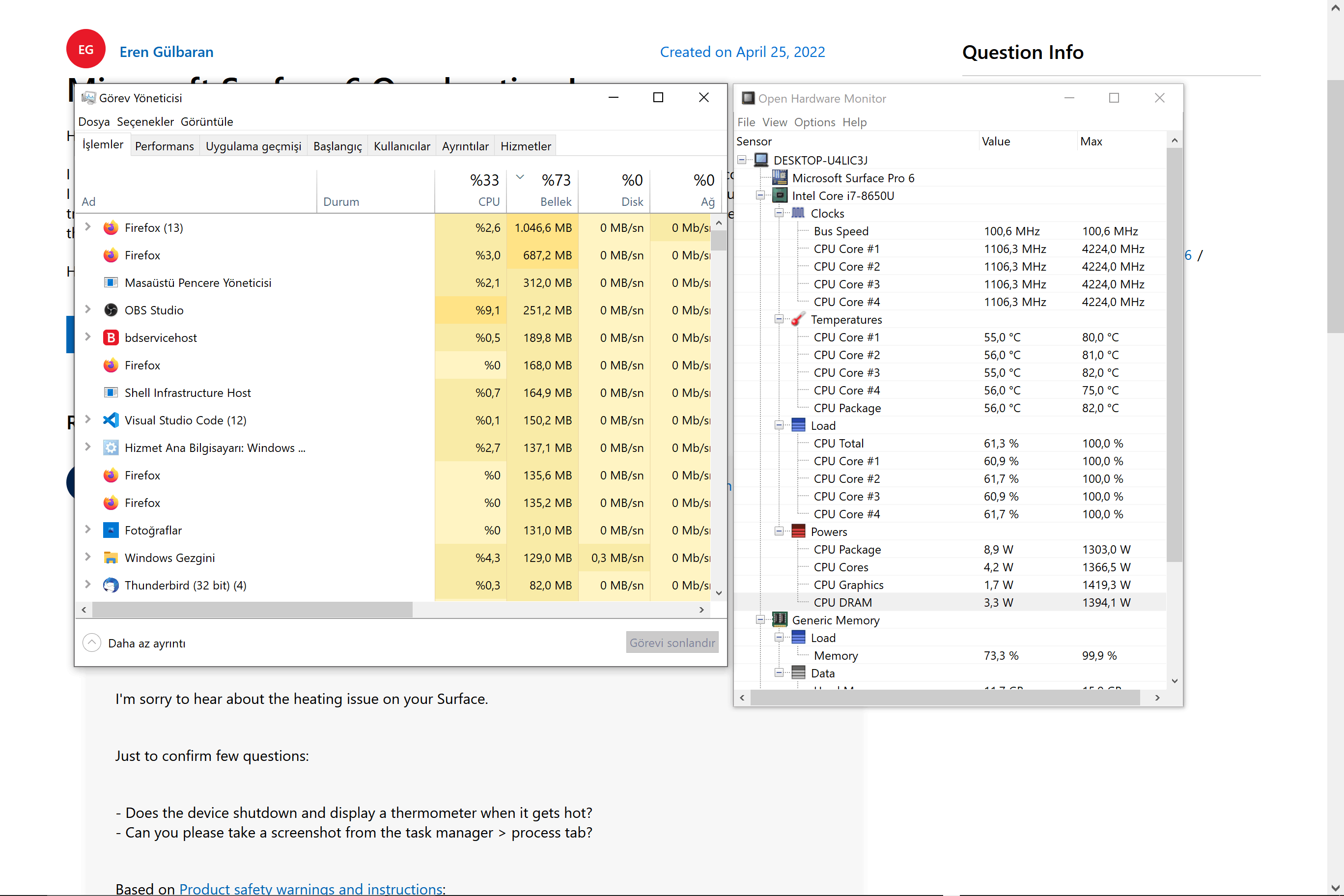Switch to the Performans tab
Screen dimensions: 1344x896
[165, 146]
